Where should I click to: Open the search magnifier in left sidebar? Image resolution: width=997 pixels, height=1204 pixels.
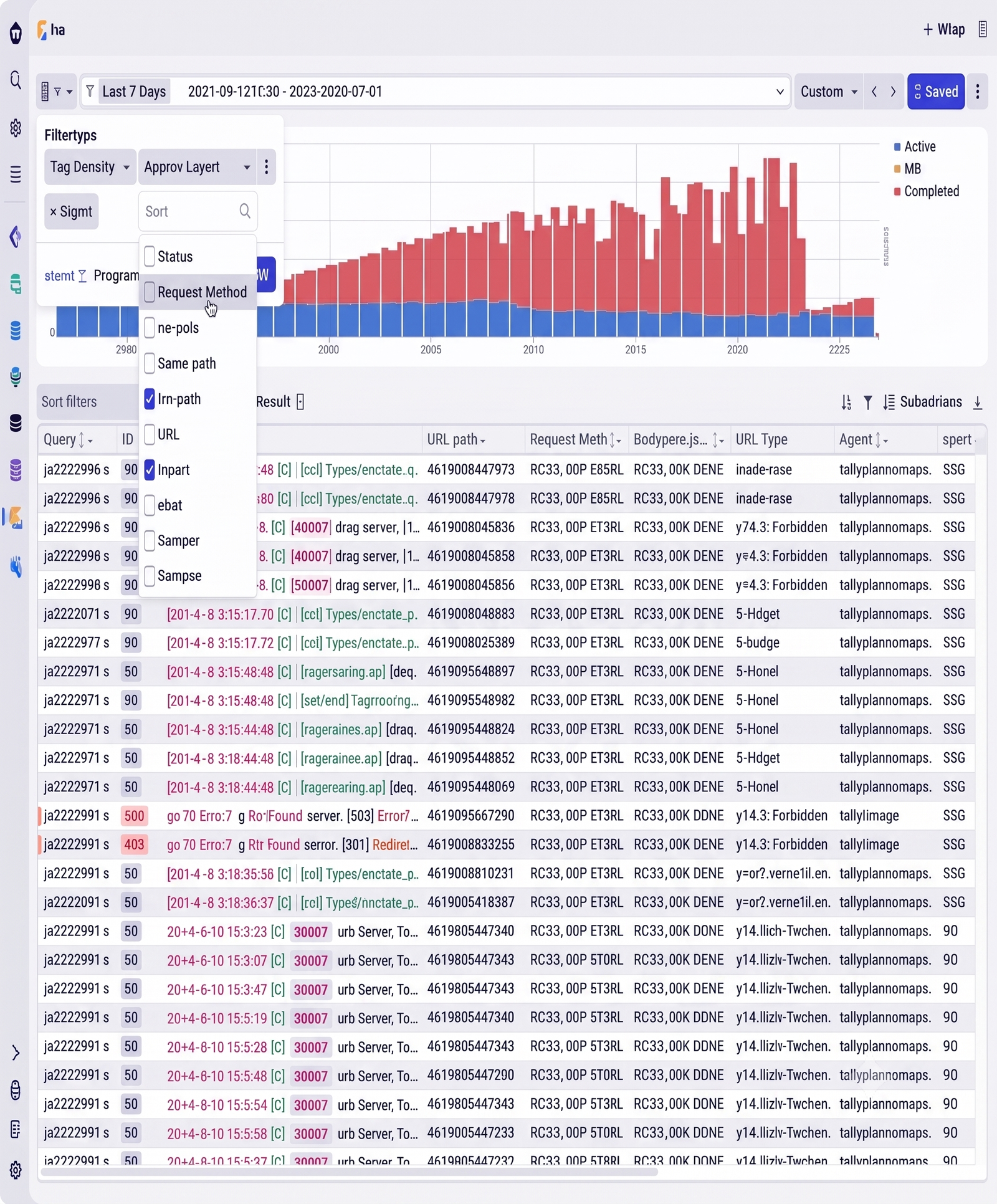16,80
